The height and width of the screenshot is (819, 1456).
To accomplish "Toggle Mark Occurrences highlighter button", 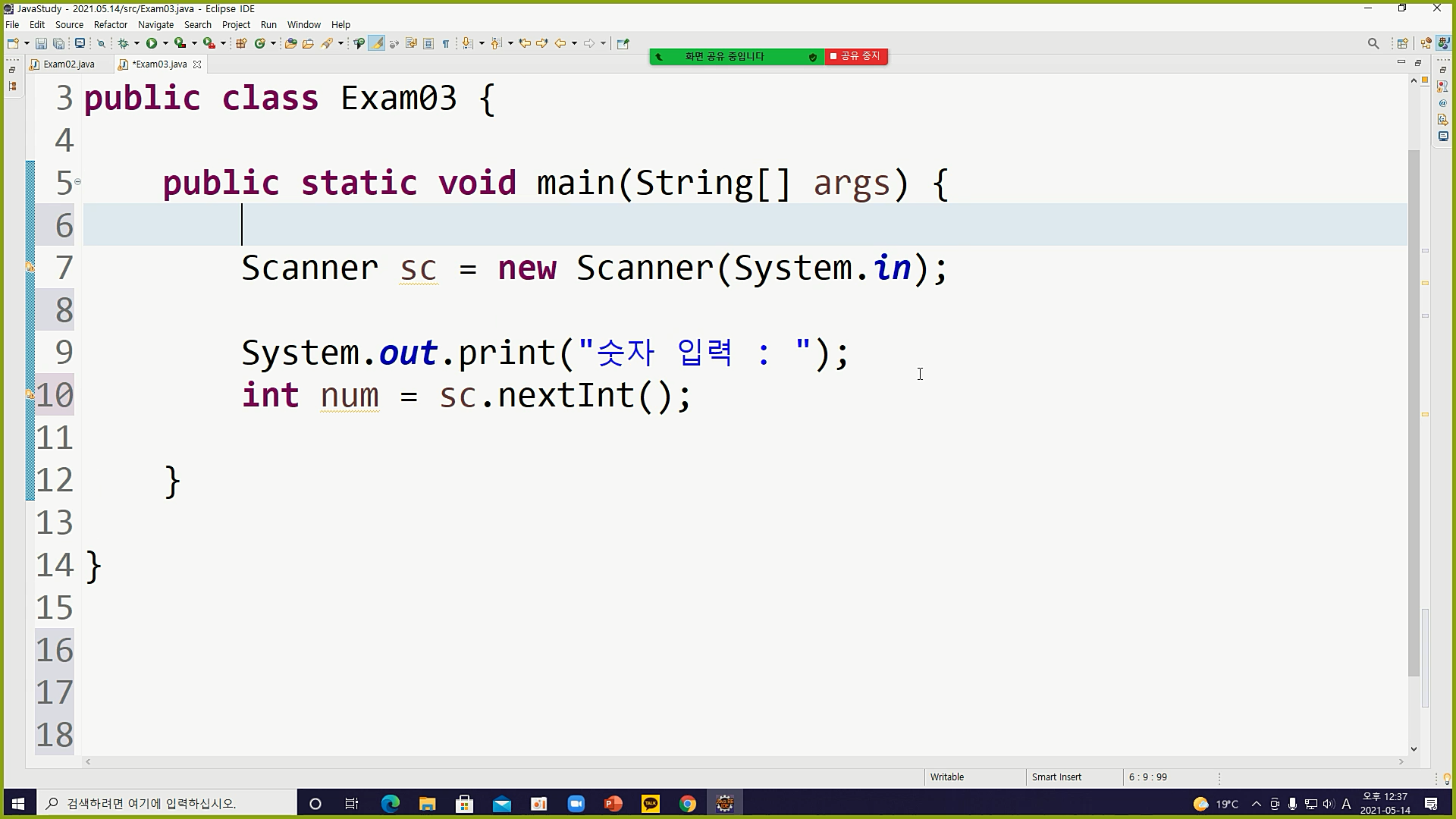I will point(376,44).
